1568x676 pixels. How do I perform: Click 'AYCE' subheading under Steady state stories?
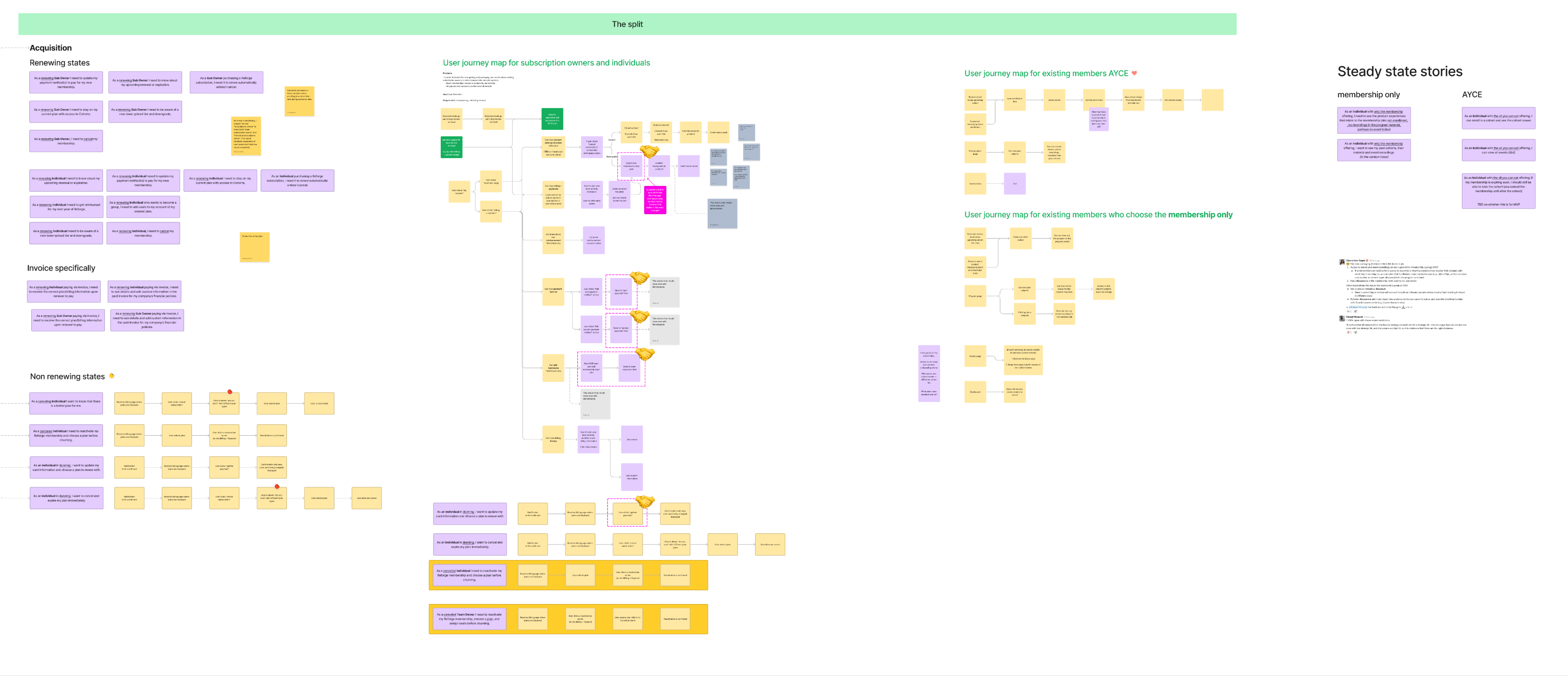point(1472,95)
